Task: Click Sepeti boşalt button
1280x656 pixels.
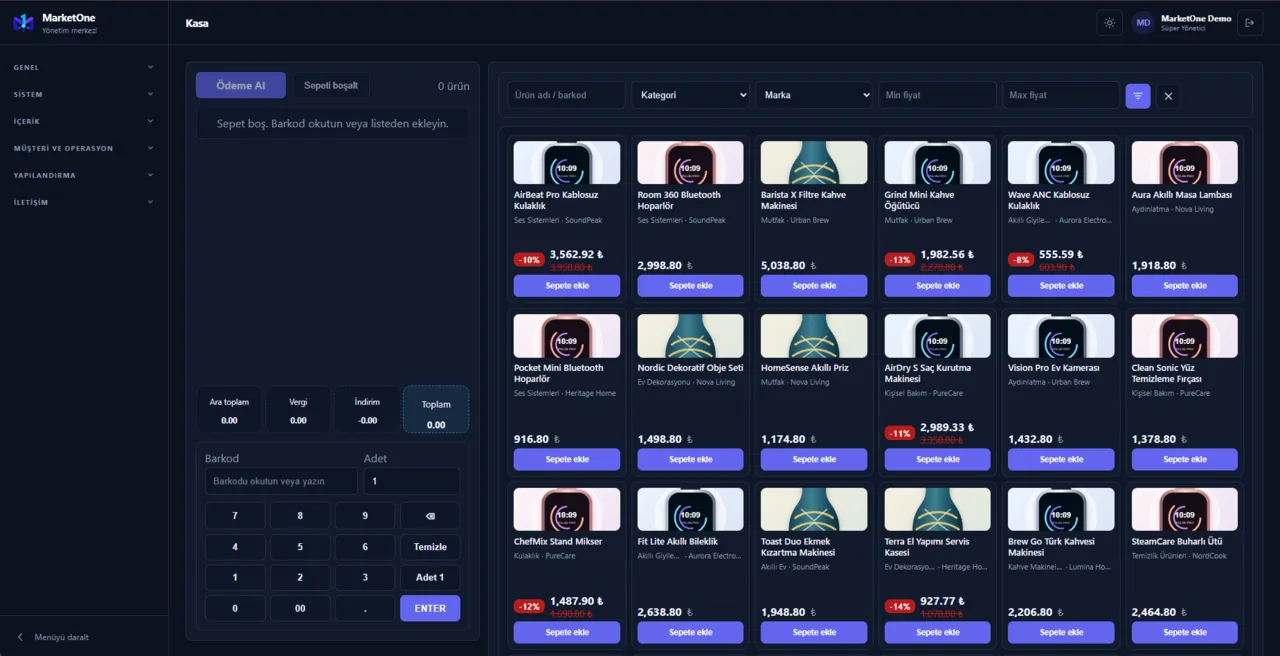Action: click(331, 85)
